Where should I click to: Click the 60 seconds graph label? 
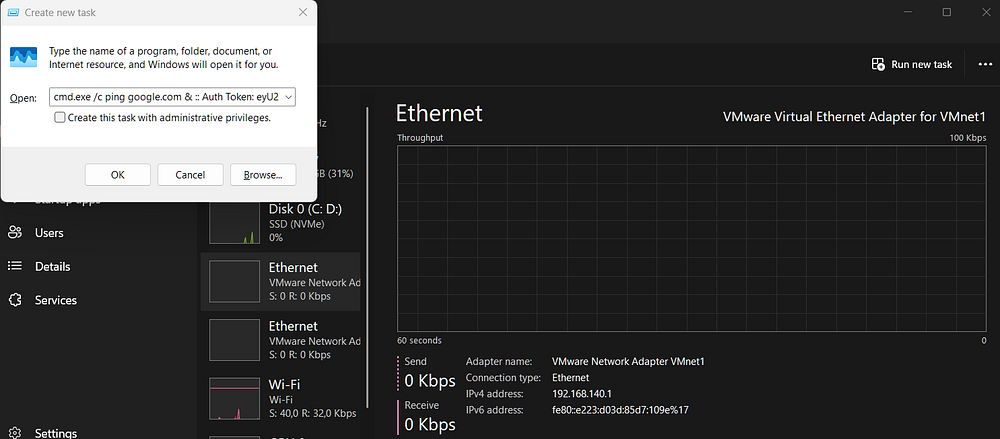click(x=419, y=340)
